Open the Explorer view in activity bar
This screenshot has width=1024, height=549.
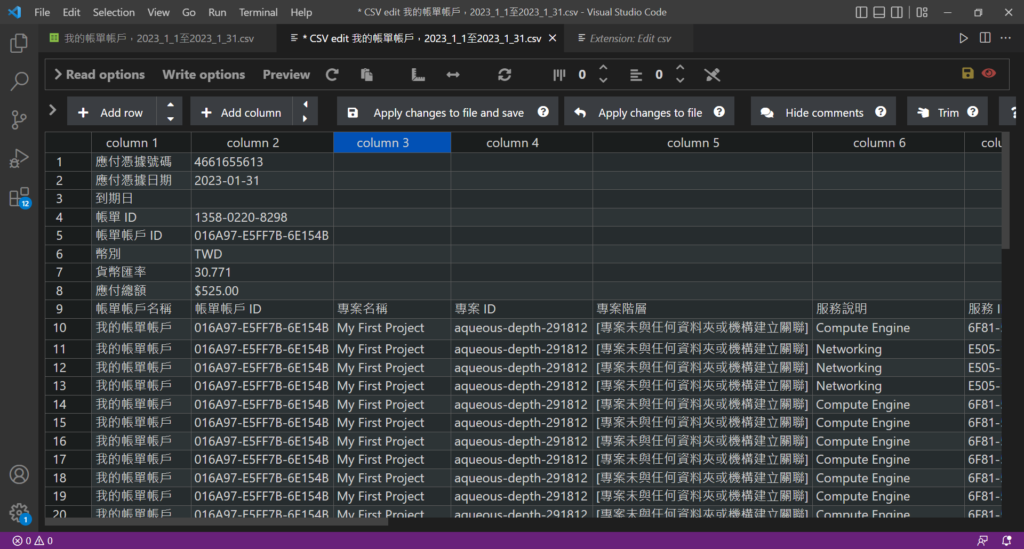tap(19, 43)
